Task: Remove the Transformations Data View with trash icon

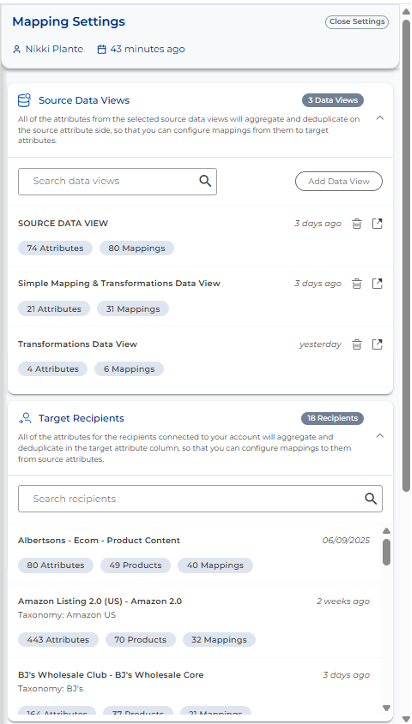Action: pyautogui.click(x=357, y=344)
